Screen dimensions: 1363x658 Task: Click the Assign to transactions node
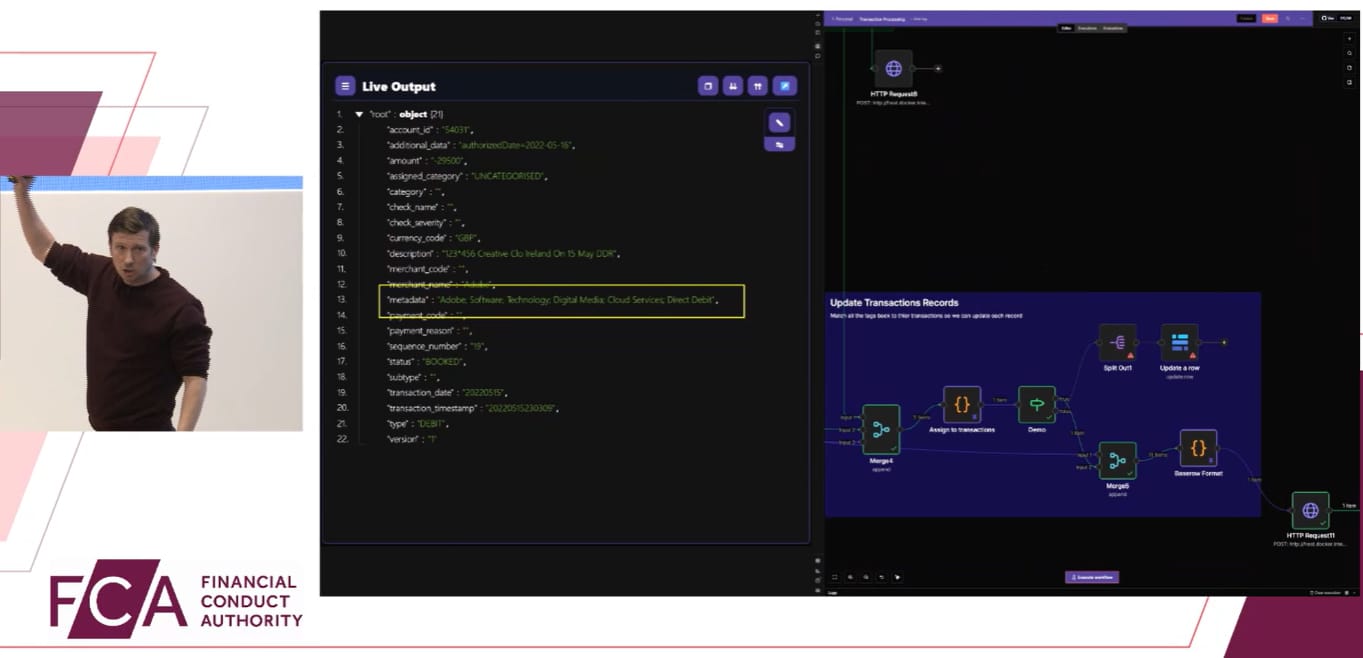[x=961, y=405]
